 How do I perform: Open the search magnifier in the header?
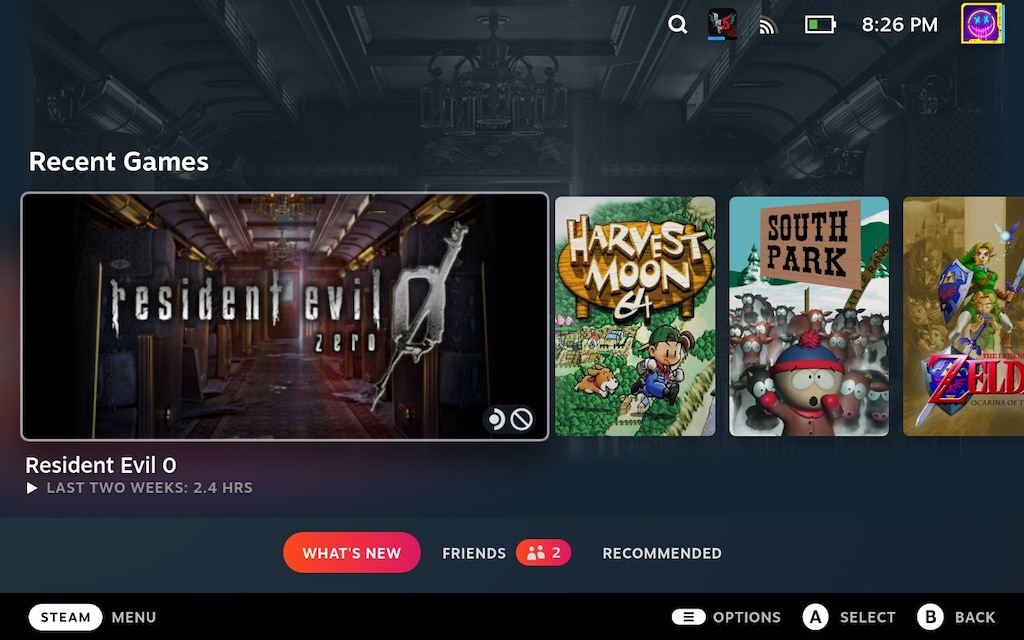pyautogui.click(x=678, y=25)
